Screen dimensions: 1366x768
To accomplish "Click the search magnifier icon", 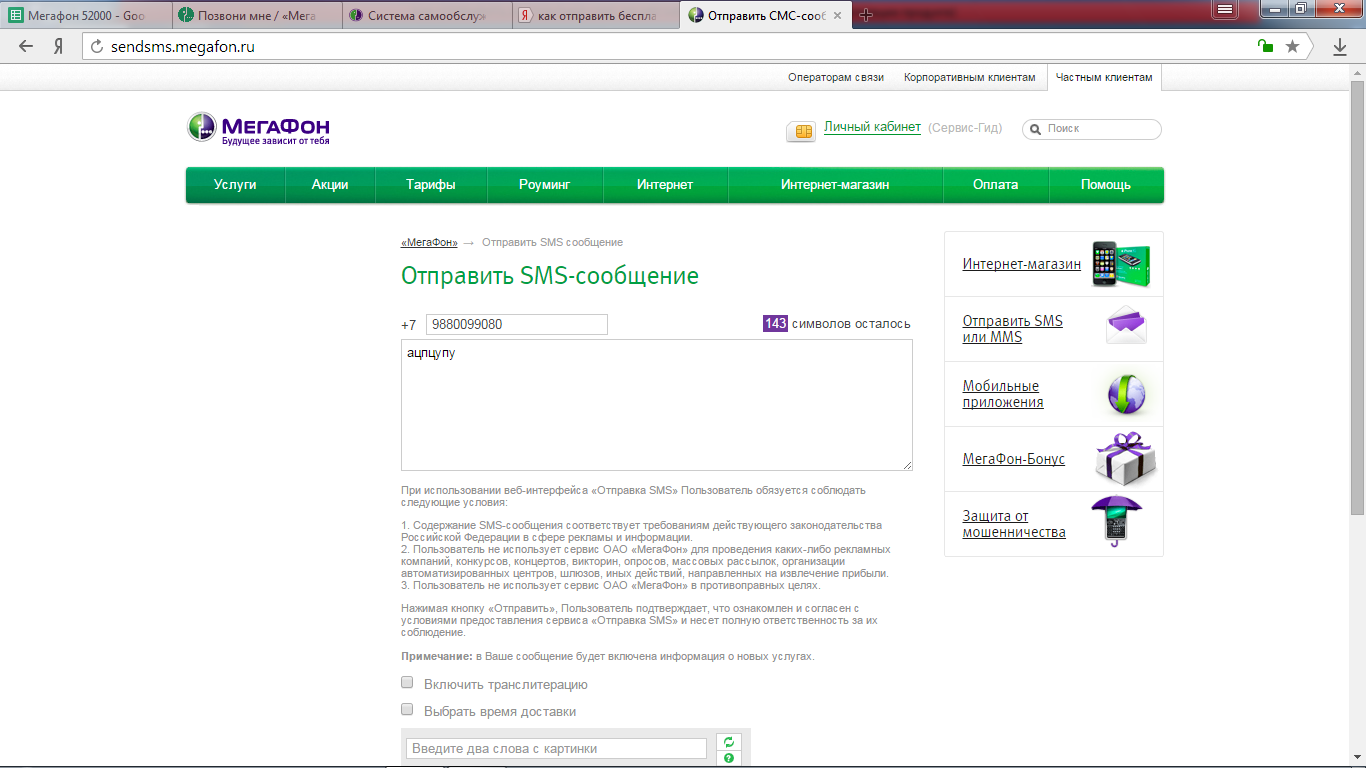I will click(1035, 129).
